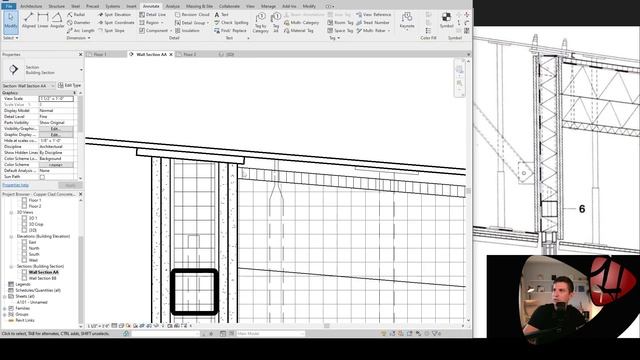This screenshot has height=360, width=640.
Task: Place a Spot Coordinate
Action: click(x=116, y=22)
